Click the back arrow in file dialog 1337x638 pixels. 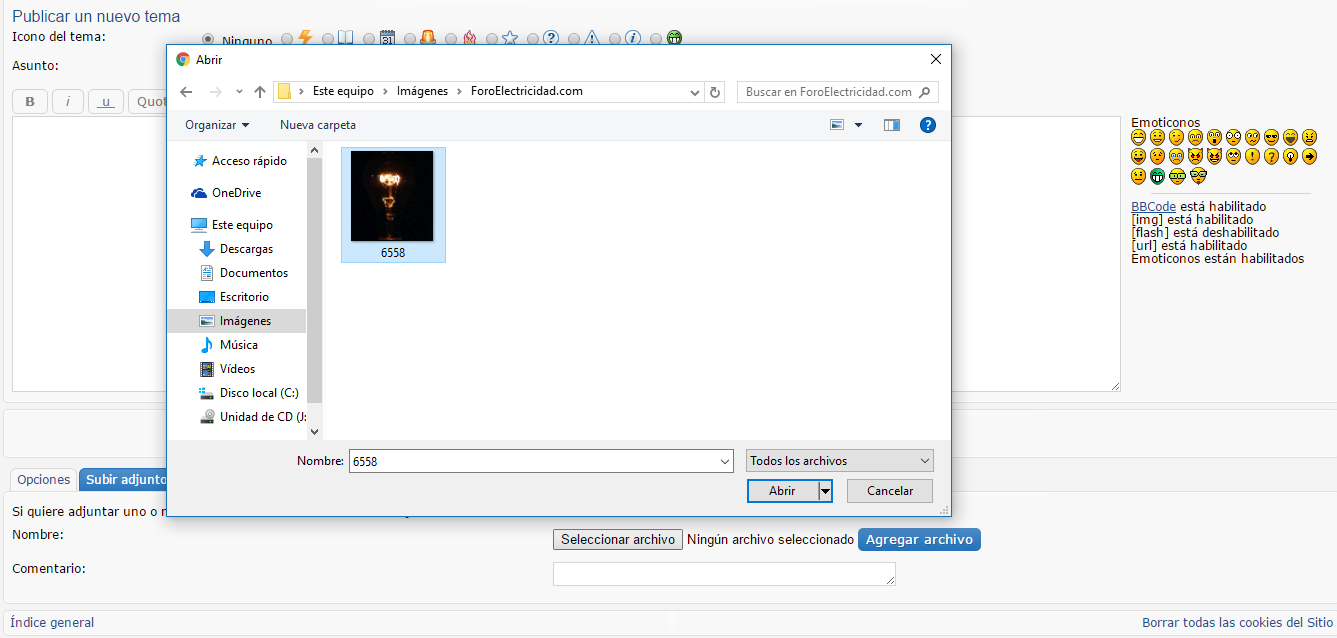click(186, 92)
